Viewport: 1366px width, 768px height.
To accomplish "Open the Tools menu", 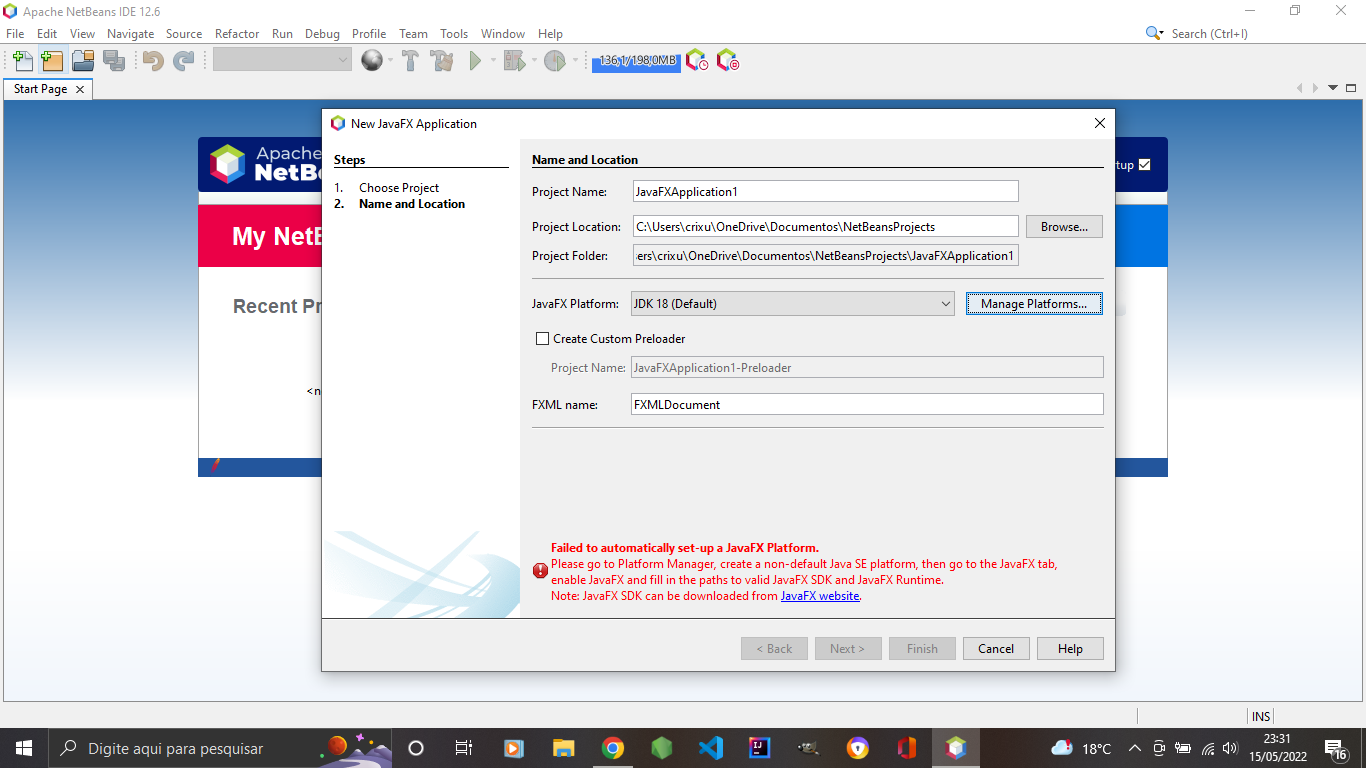I will (454, 33).
